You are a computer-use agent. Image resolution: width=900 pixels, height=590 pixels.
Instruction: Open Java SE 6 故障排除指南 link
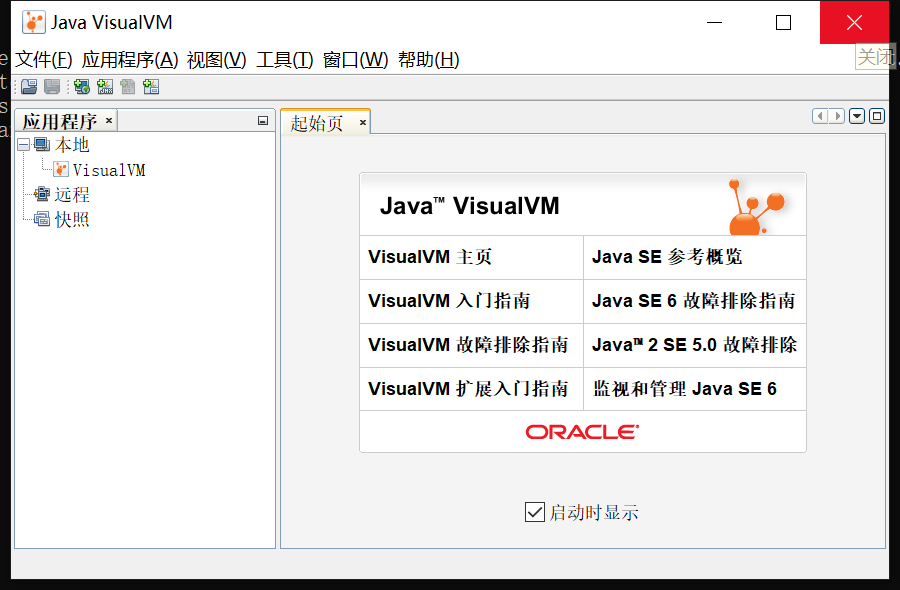coord(693,301)
